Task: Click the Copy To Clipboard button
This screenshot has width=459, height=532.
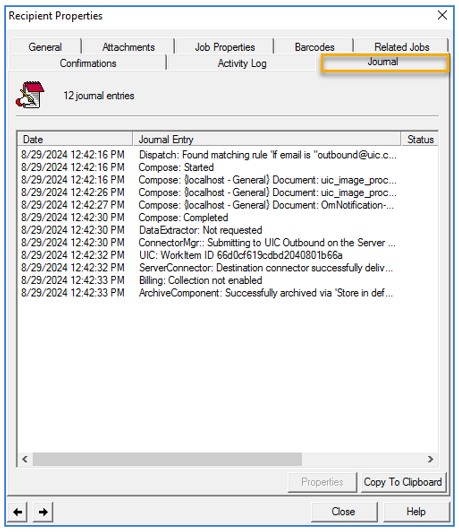Action: click(403, 482)
